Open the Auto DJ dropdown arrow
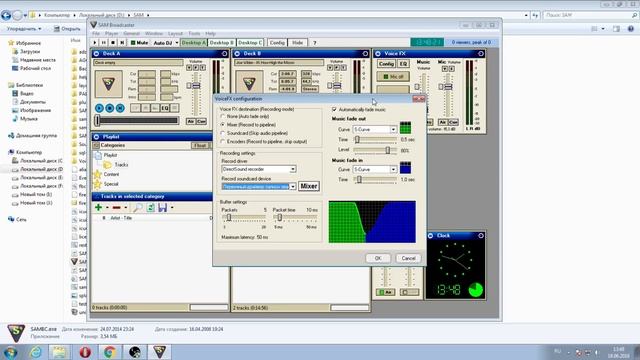Image resolution: width=640 pixels, height=360 pixels. (177, 42)
